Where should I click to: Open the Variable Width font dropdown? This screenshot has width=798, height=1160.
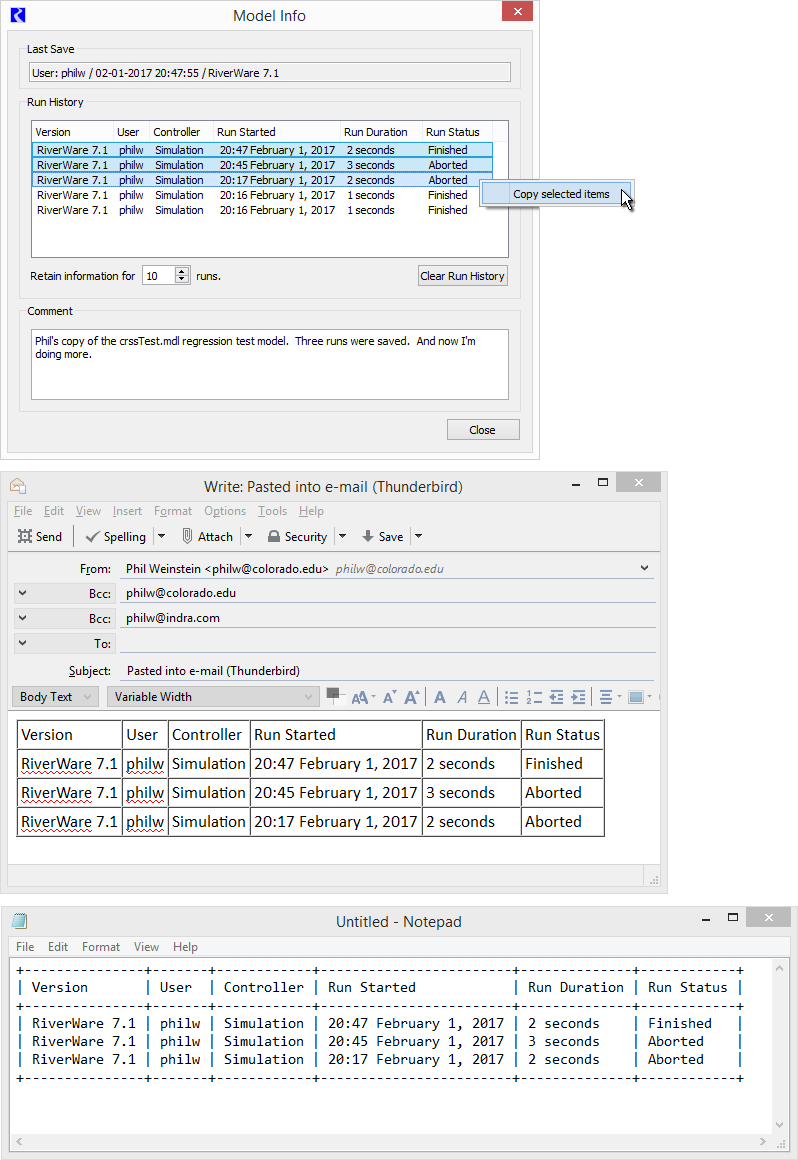pyautogui.click(x=213, y=697)
